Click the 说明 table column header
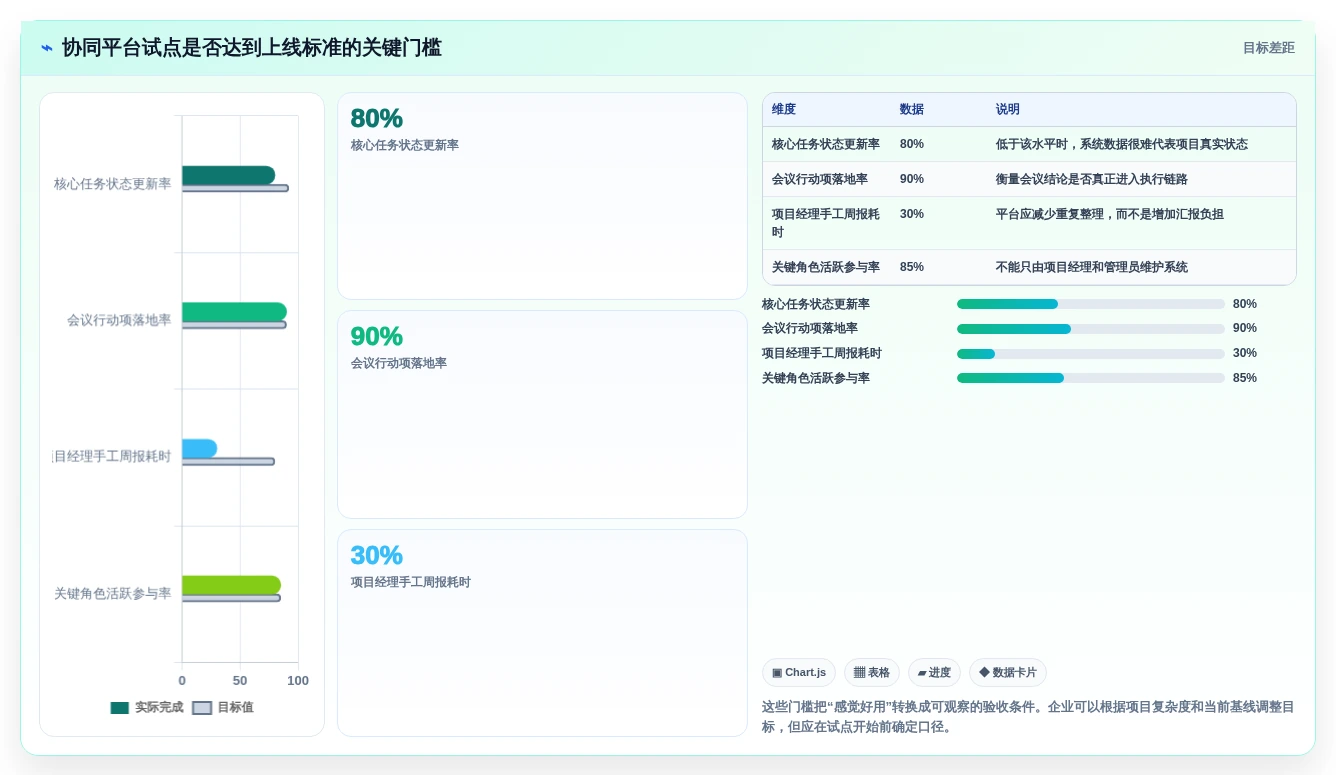 (1008, 110)
